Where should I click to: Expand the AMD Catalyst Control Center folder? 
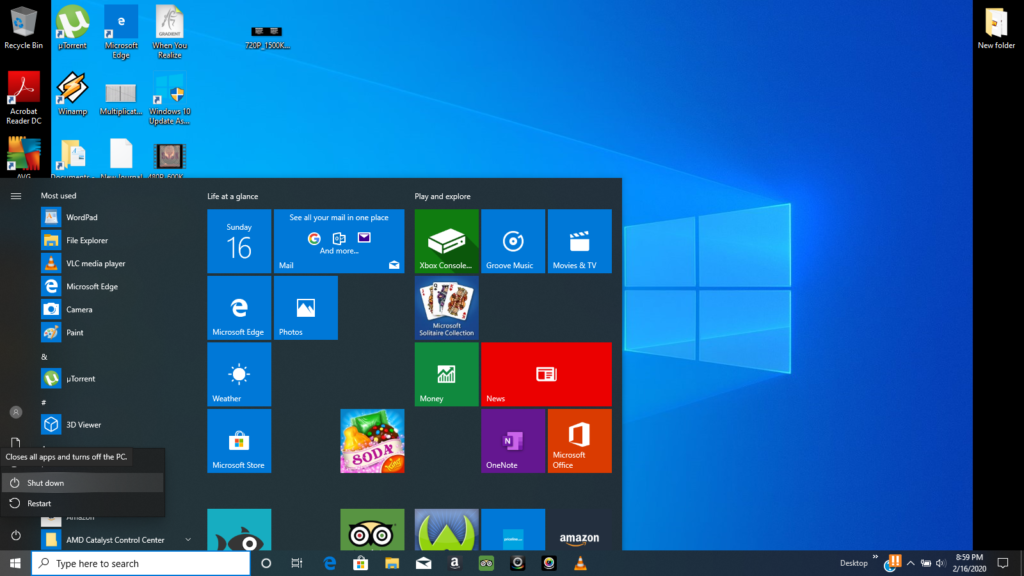pyautogui.click(x=188, y=540)
